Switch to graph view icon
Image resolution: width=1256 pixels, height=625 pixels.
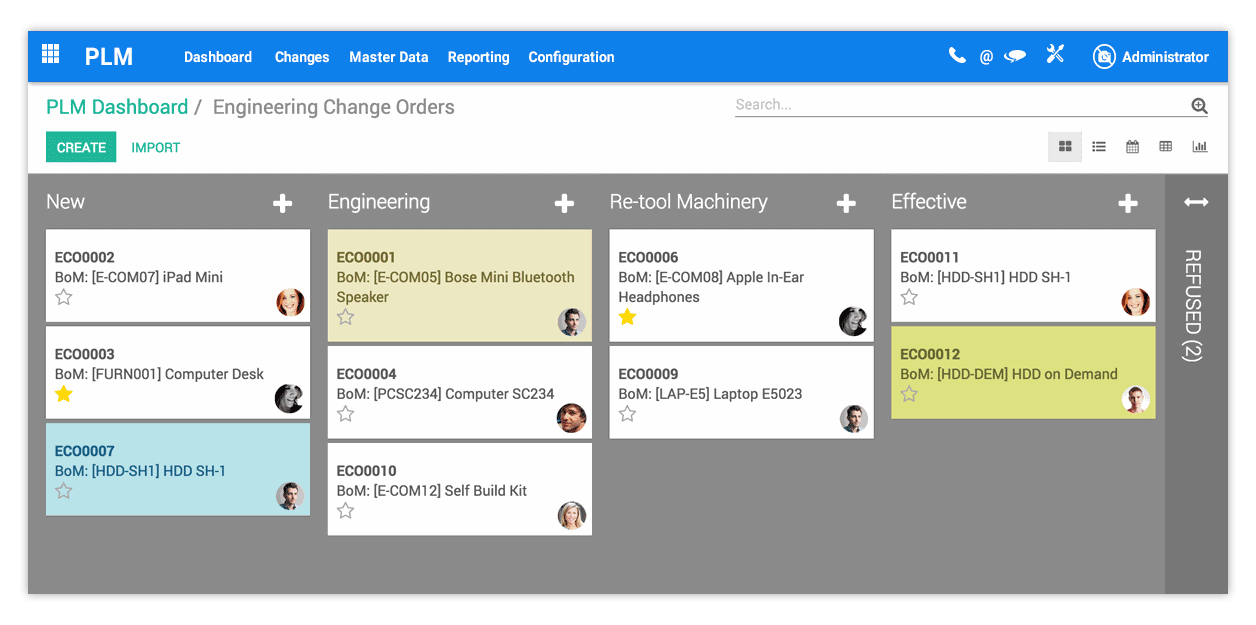point(1199,147)
